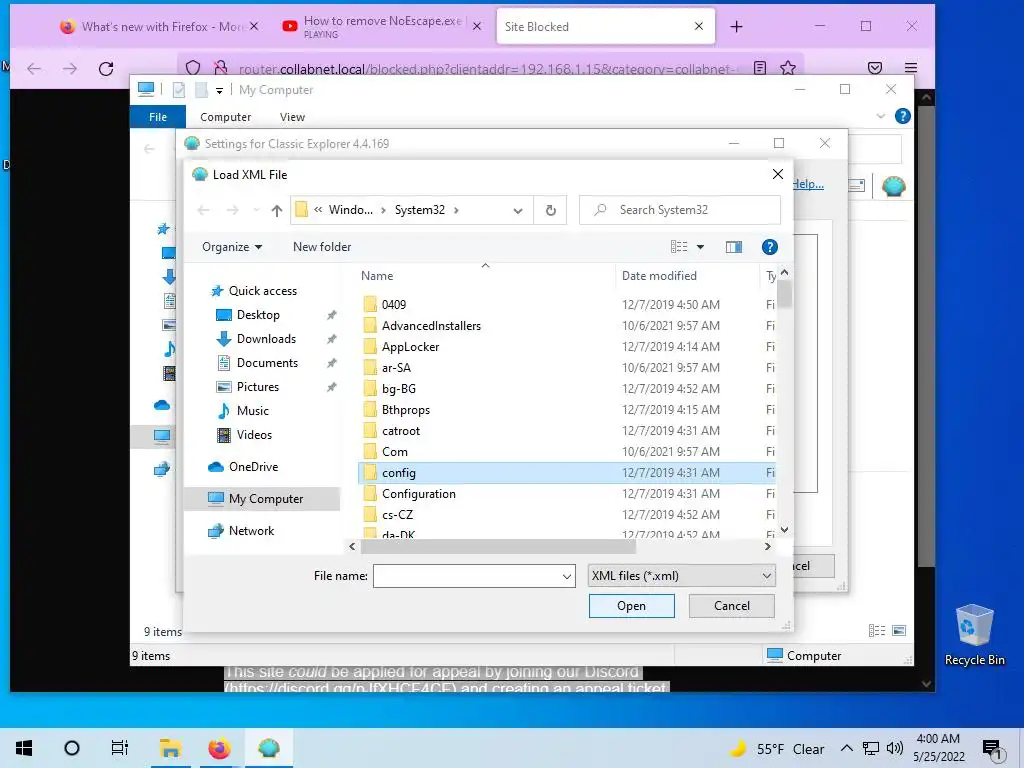Open Task View on the taskbar

tap(120, 748)
